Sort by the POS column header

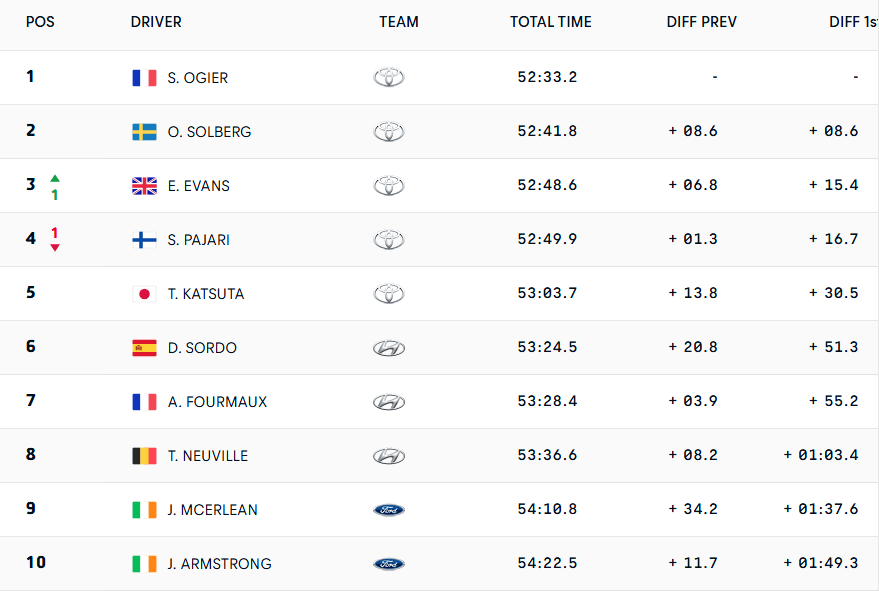(x=40, y=22)
